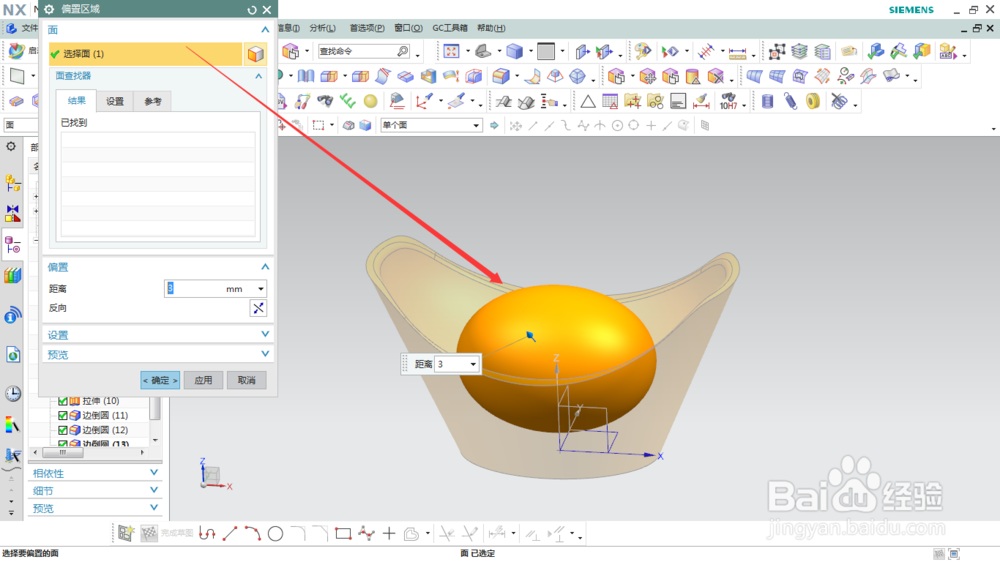Click the magnifier in the 查找命令 box

(x=402, y=51)
